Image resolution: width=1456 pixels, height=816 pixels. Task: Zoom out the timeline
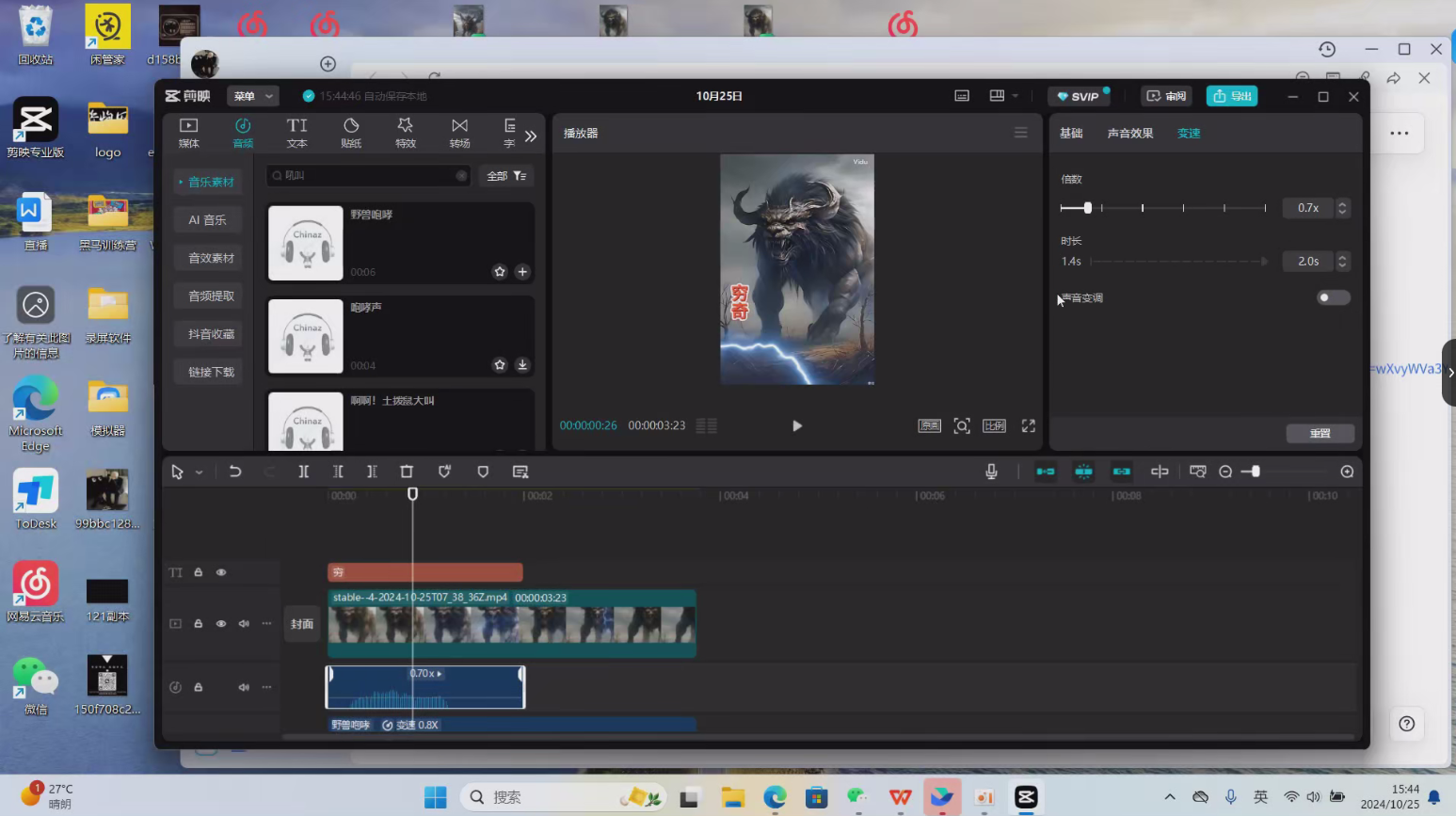[1225, 472]
